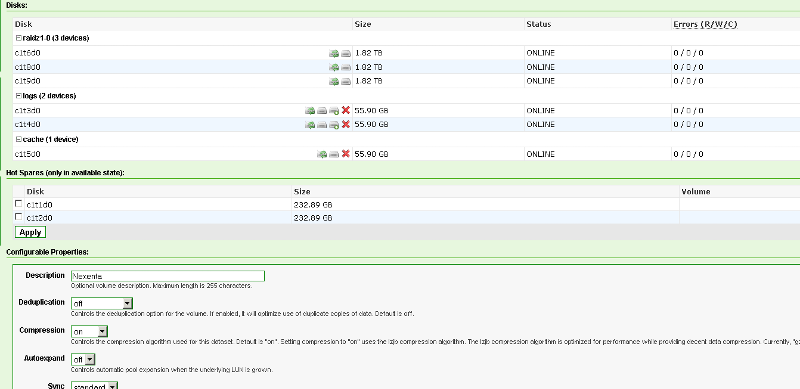
Task: Check the hot spare c1t2d0 checkbox
Action: [x=19, y=217]
